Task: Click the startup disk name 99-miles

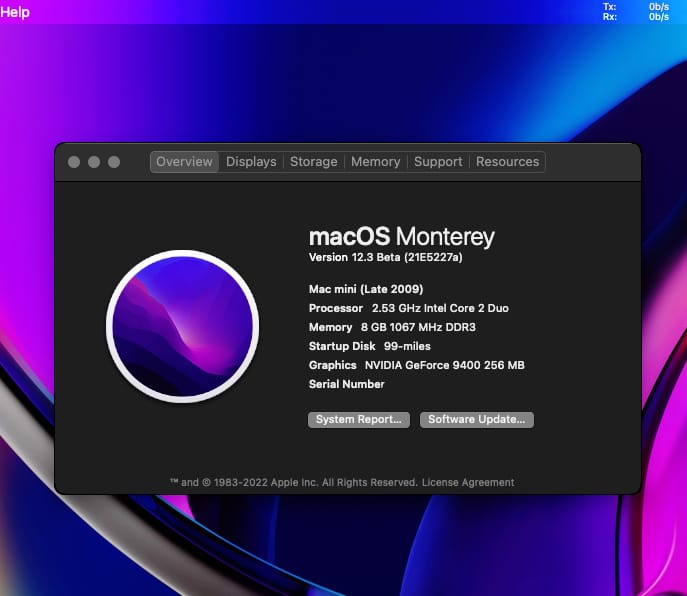Action: pyautogui.click(x=407, y=346)
